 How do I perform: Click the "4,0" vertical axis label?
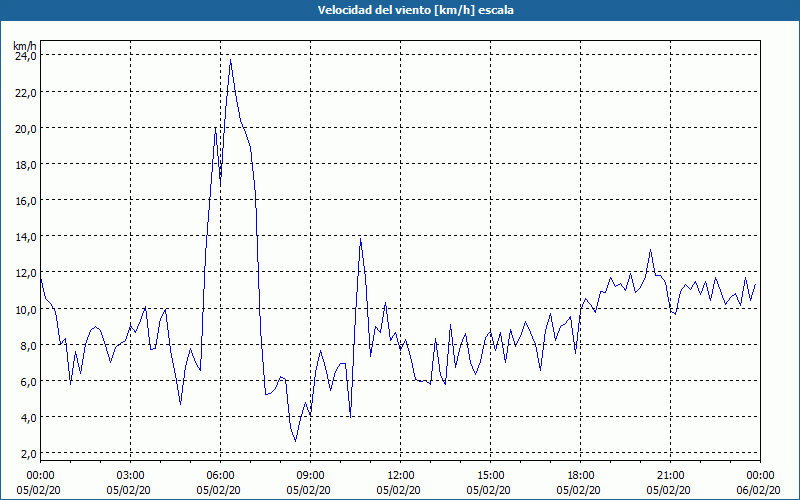[x=28, y=418]
